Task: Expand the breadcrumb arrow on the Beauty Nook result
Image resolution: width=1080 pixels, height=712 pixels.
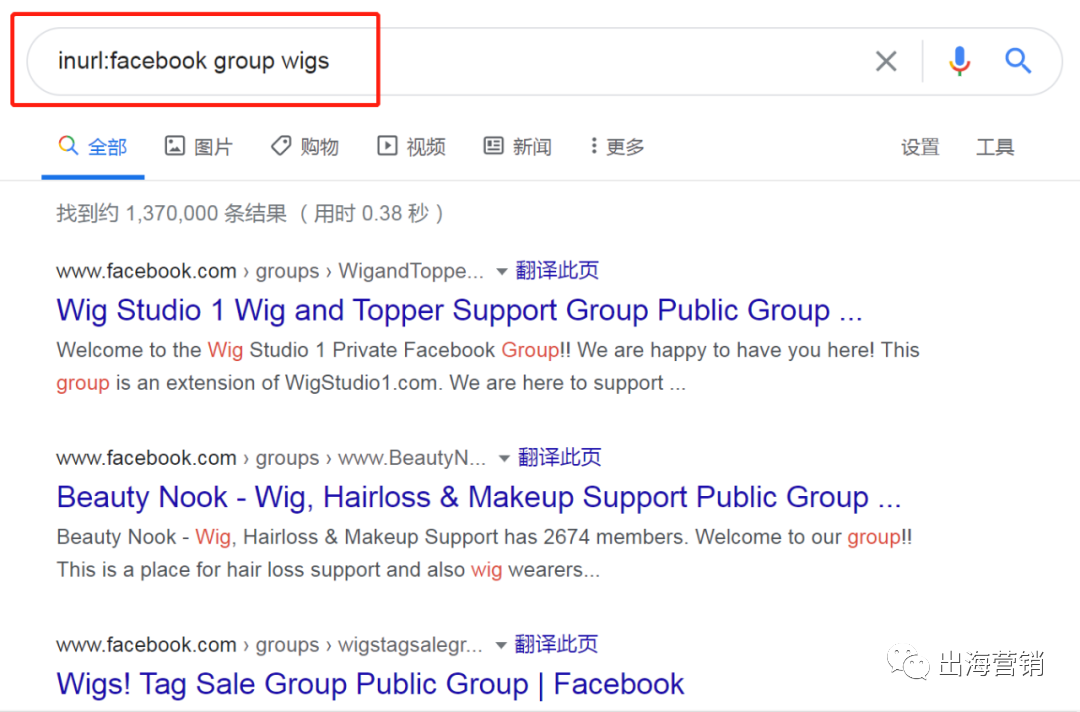Action: tap(504, 458)
